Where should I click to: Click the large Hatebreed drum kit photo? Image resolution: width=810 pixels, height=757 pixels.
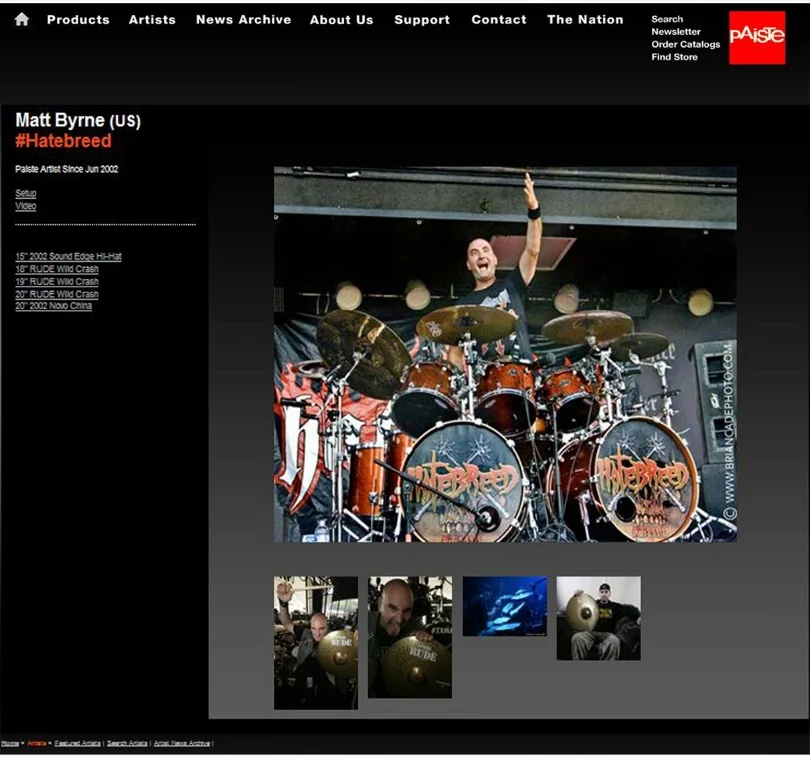505,354
